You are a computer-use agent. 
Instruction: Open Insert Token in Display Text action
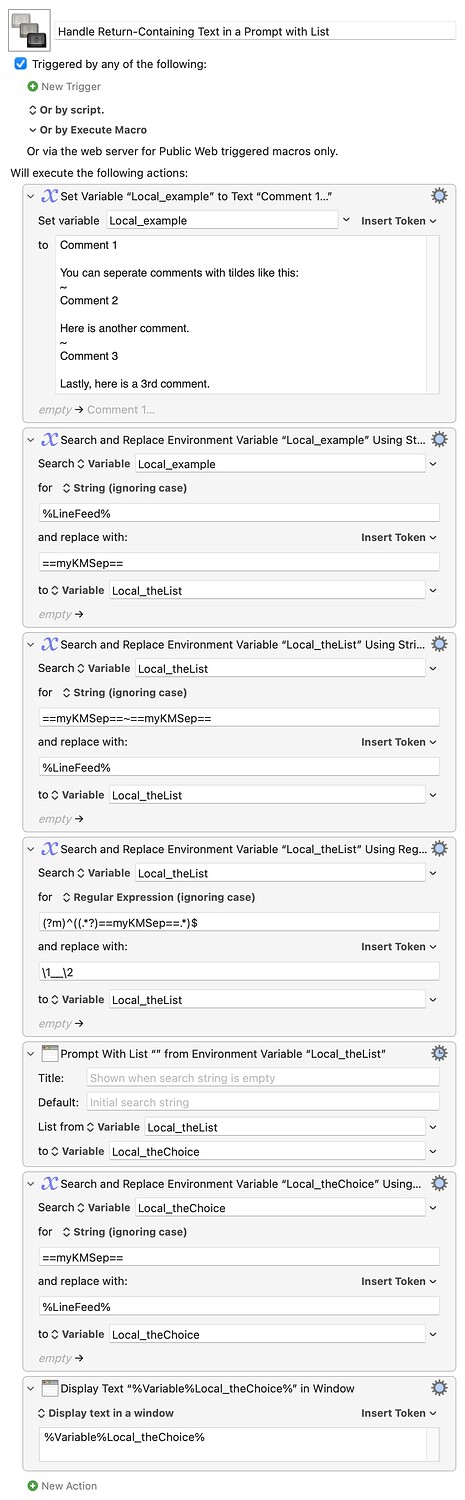click(x=398, y=1413)
